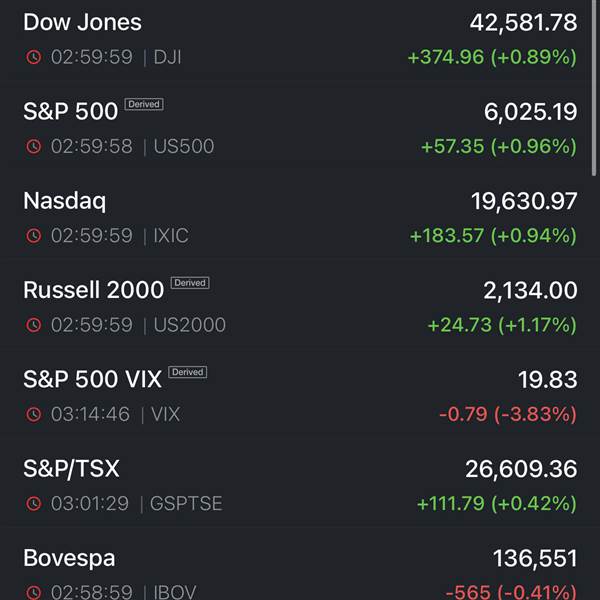Click the Russell 2000 price 2,134.00
Screen dimensions: 600x600
click(530, 290)
